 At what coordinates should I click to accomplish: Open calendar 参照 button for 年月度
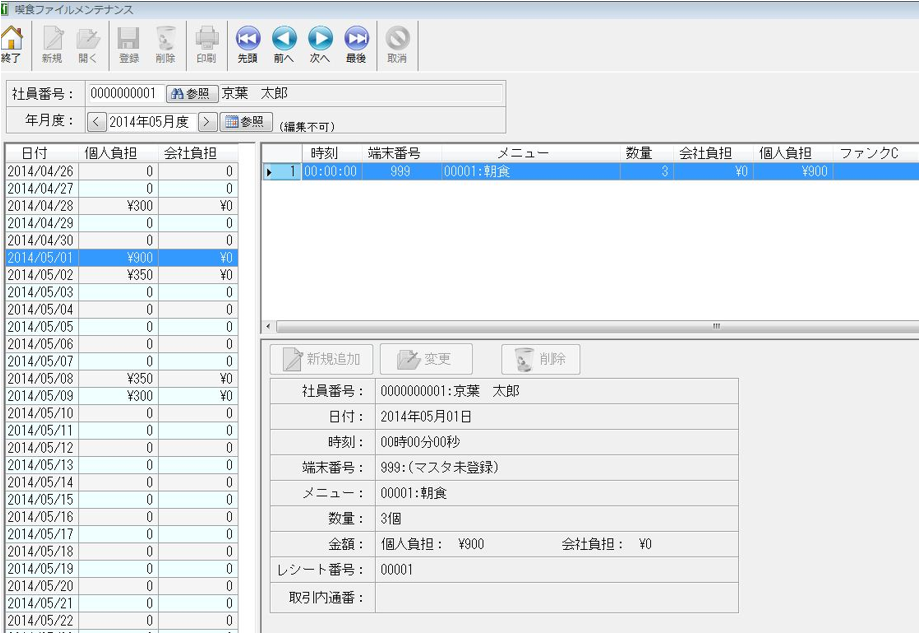246,121
